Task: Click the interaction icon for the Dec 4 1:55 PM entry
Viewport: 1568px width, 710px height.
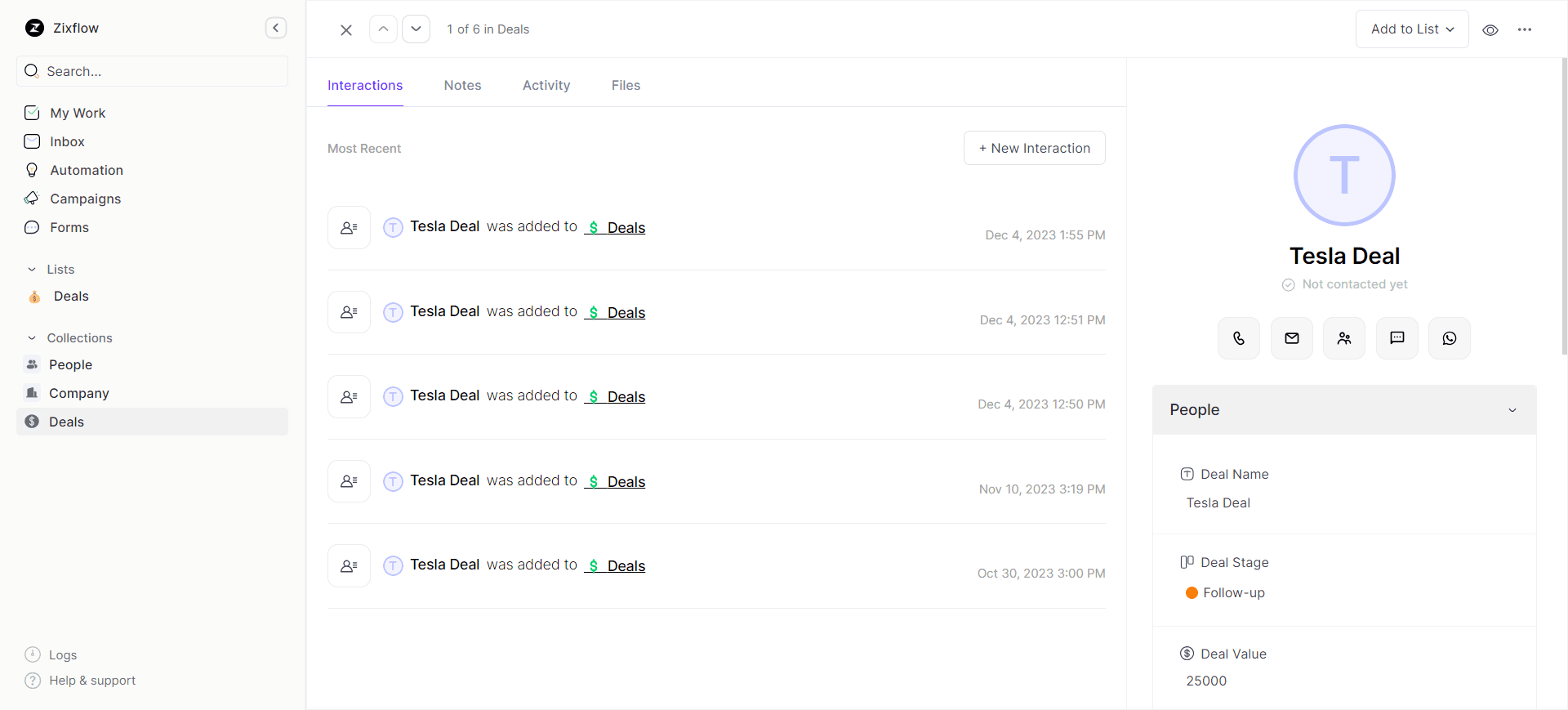Action: [349, 227]
